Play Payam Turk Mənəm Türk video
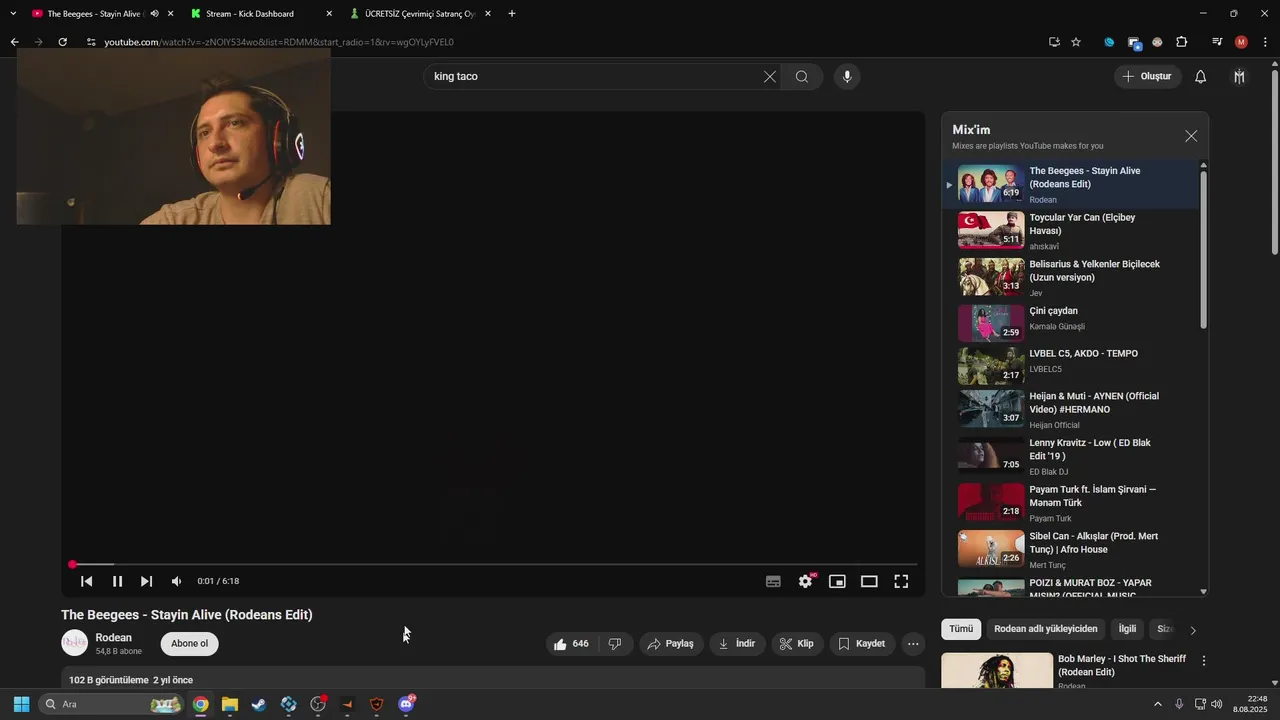The height and width of the screenshot is (720, 1280). point(1070,504)
